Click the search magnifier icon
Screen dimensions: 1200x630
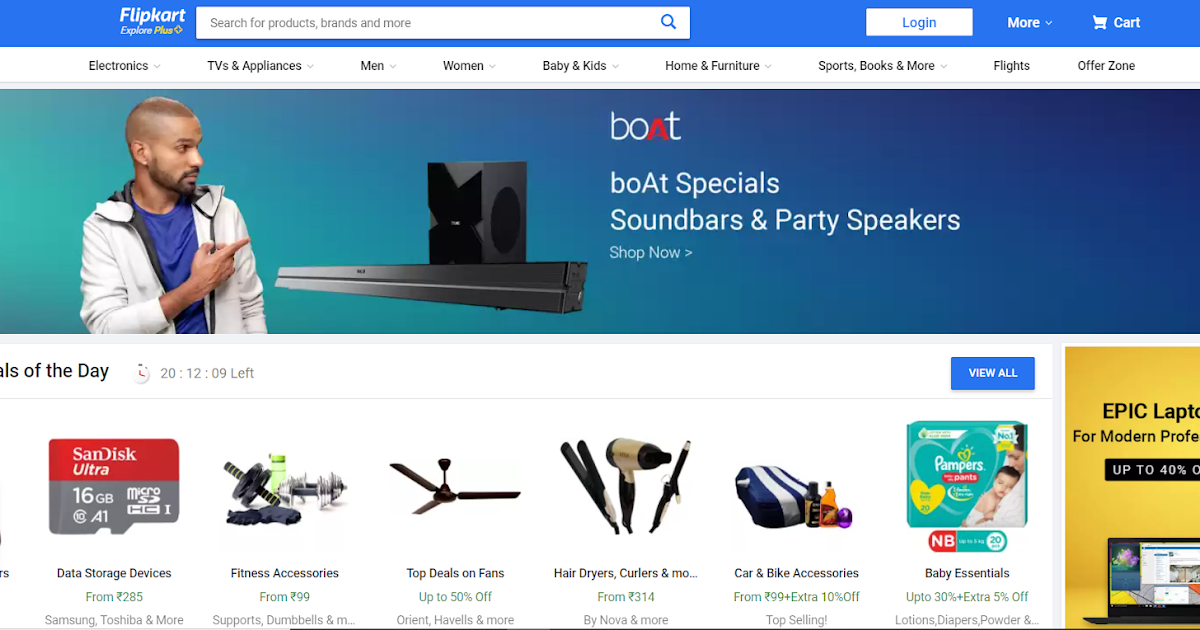click(x=668, y=22)
